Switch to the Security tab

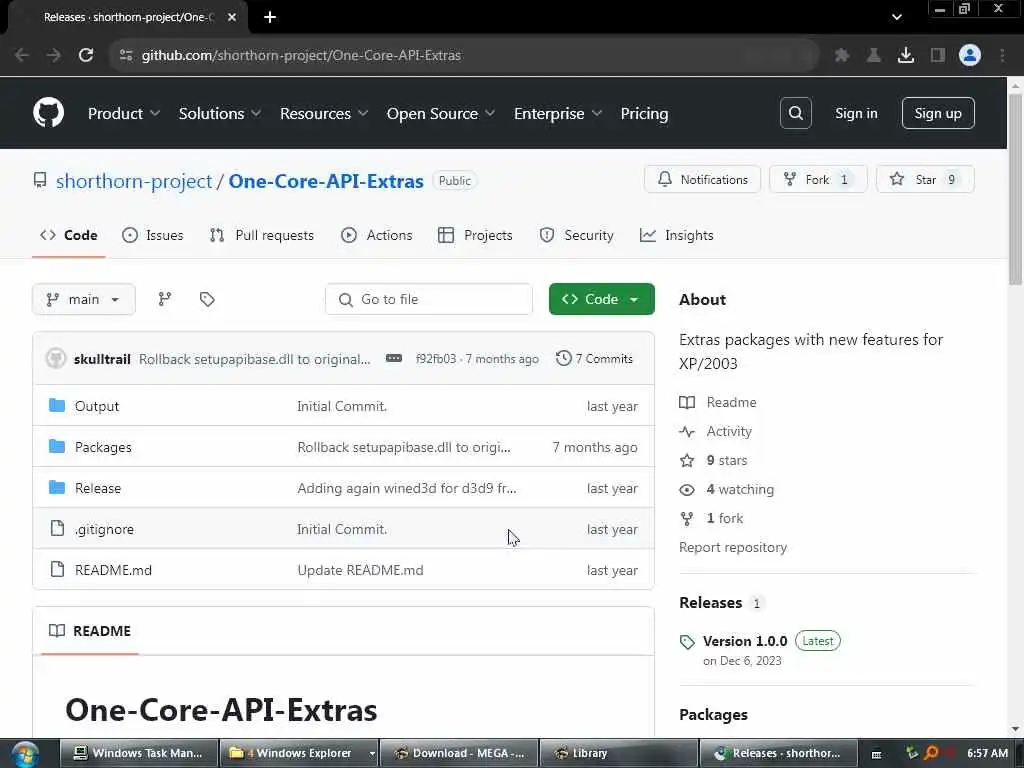click(x=577, y=235)
